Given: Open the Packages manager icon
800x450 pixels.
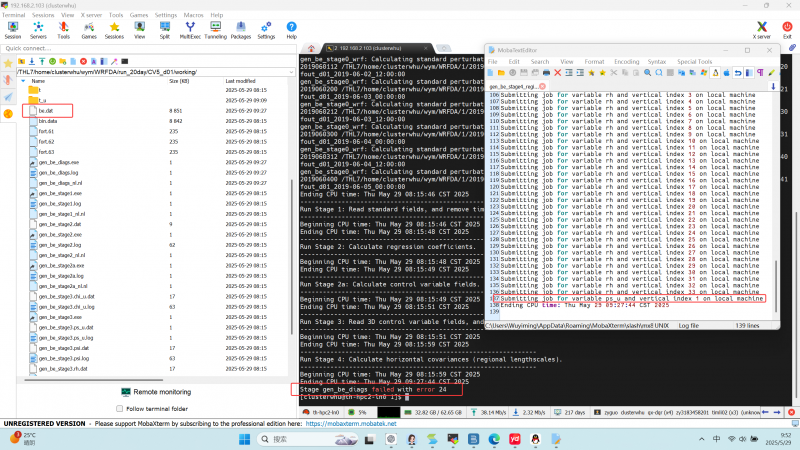Looking at the screenshot, I should 240,29.
